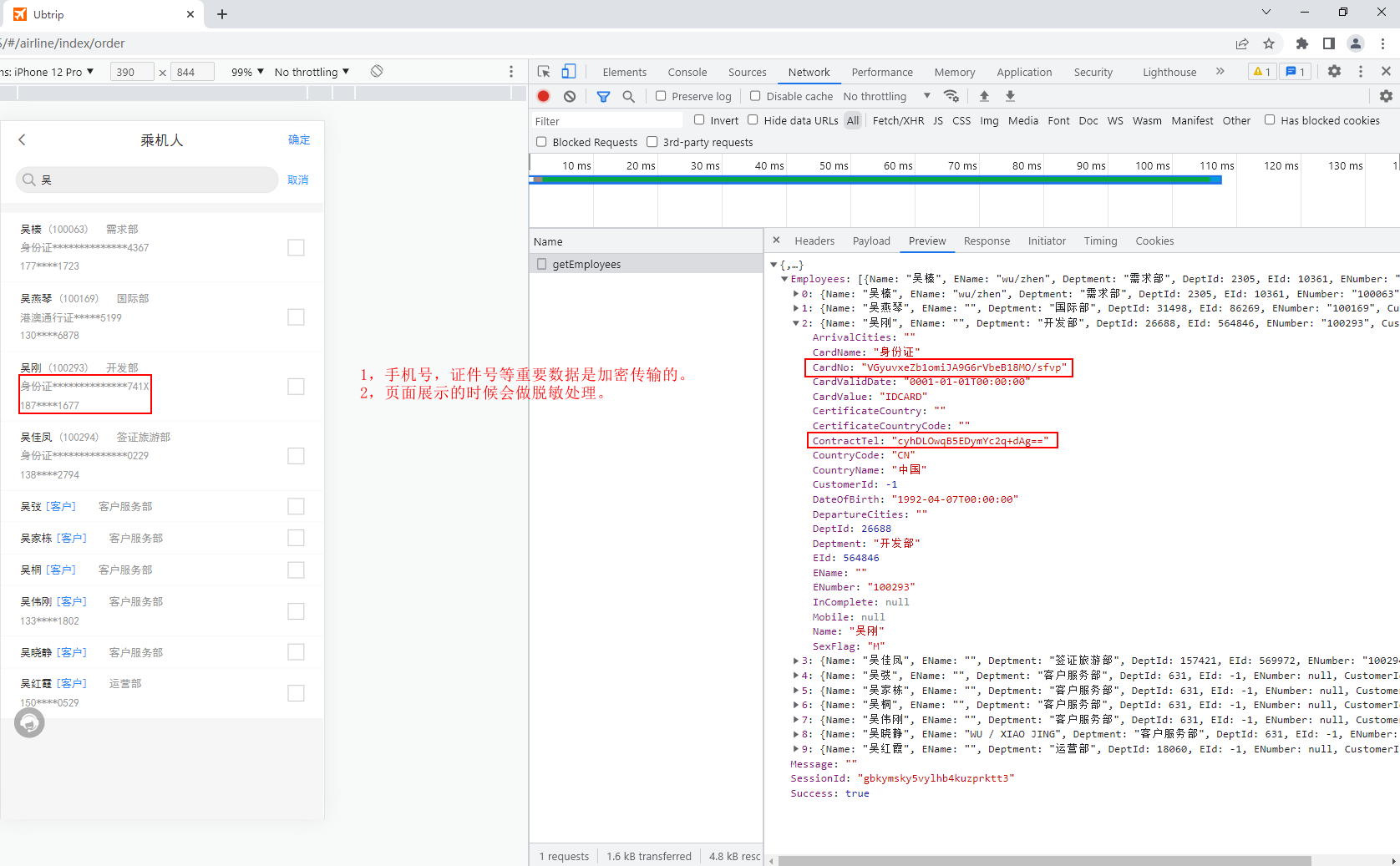The height and width of the screenshot is (866, 1400).
Task: Open network search magnifier
Action: pyautogui.click(x=629, y=96)
